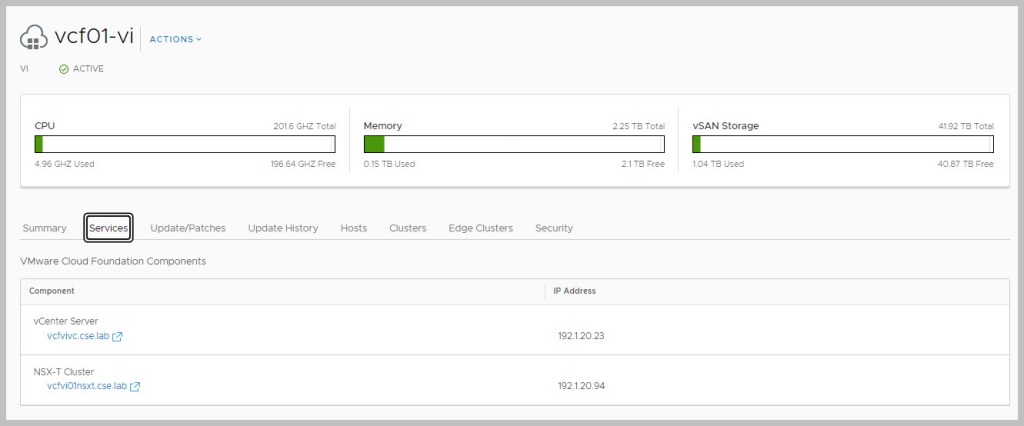Click the Component column header
Screen dimensions: 1024x426
[x=52, y=291]
